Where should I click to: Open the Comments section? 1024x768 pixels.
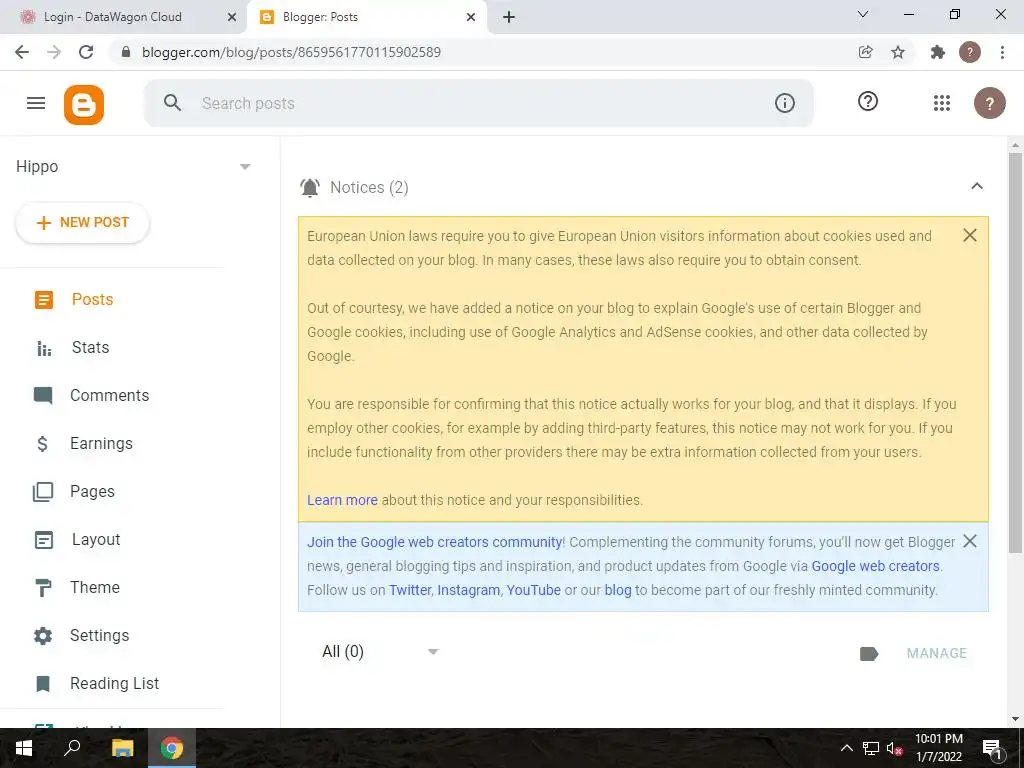[x=110, y=396]
